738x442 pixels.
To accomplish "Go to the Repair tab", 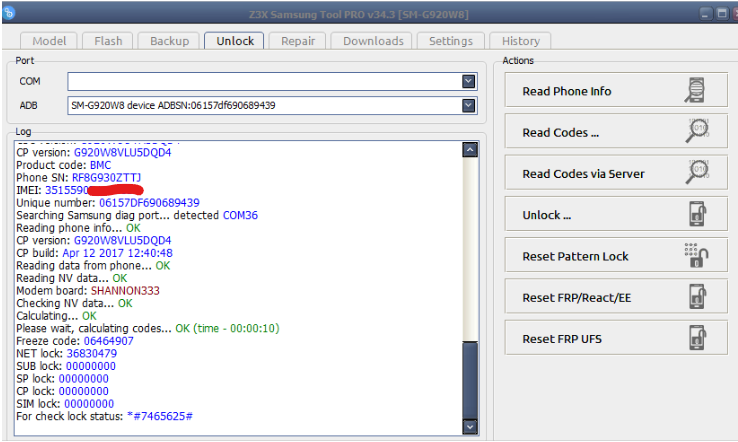I will (297, 41).
